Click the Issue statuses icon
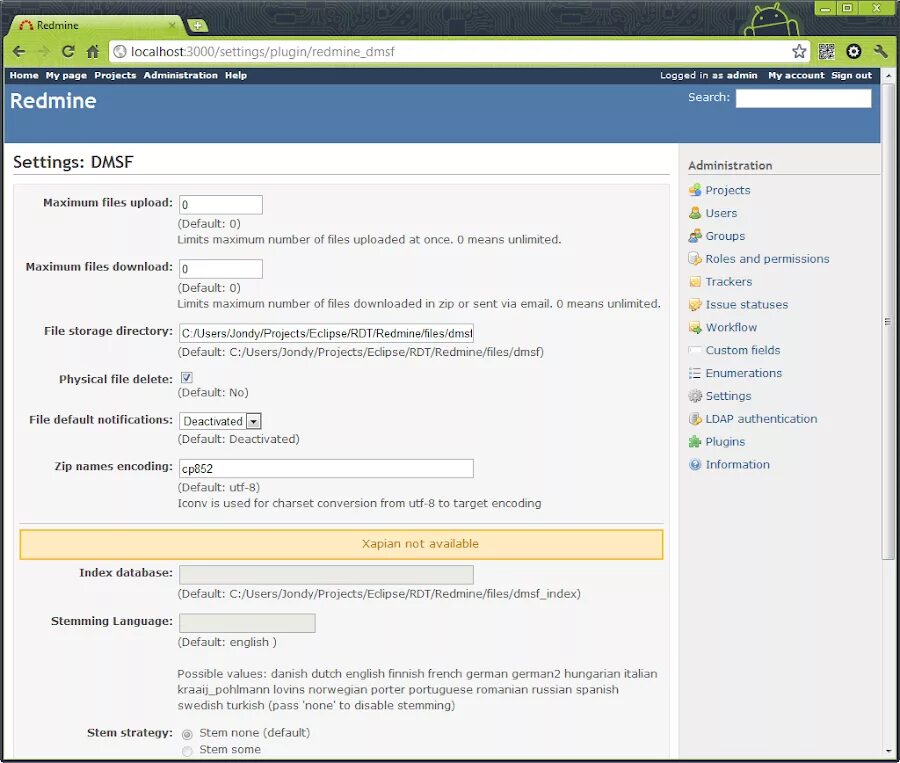This screenshot has width=900, height=763. click(695, 305)
